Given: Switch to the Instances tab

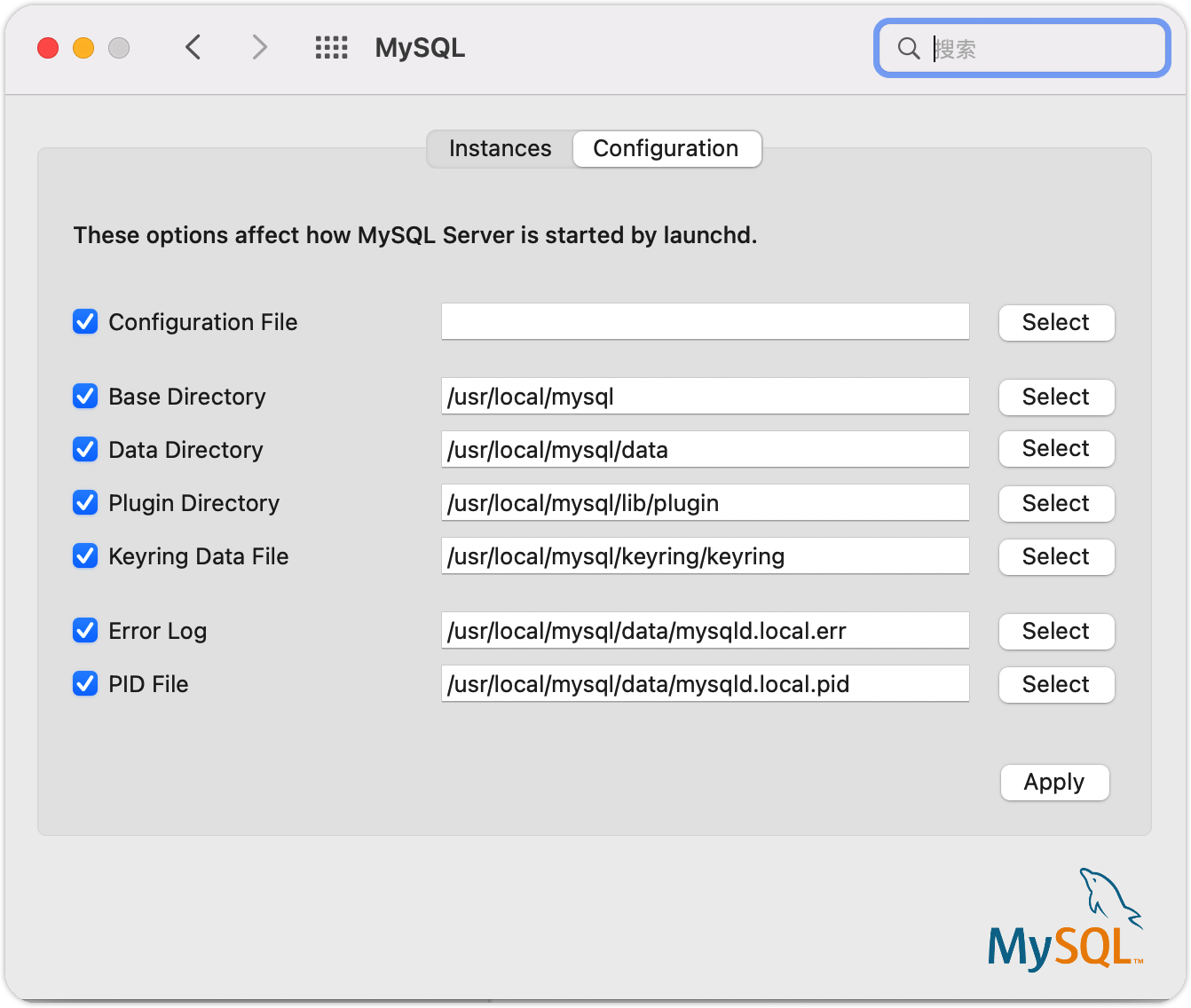Looking at the screenshot, I should coord(500,148).
